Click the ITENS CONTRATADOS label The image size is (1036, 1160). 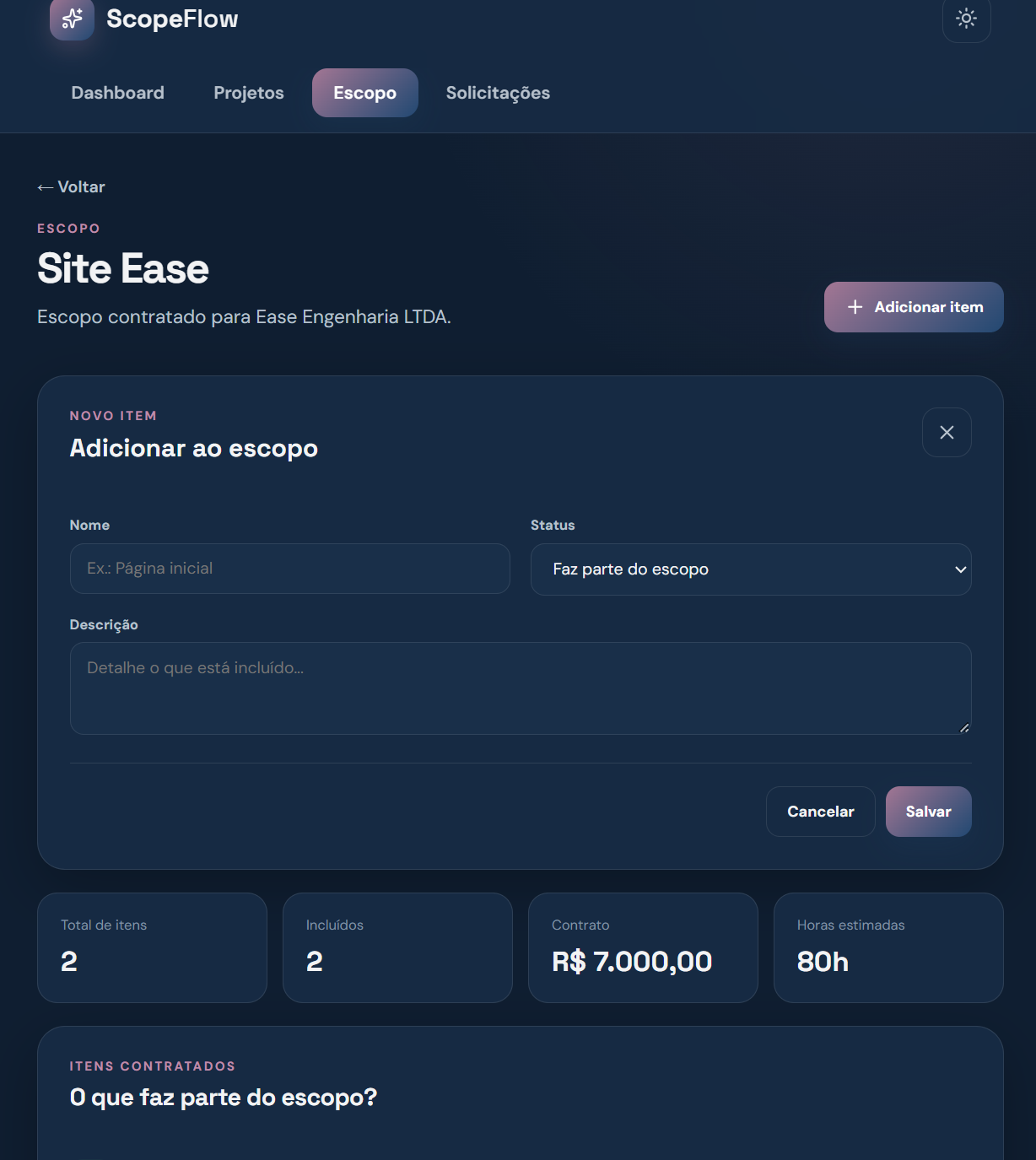153,1066
